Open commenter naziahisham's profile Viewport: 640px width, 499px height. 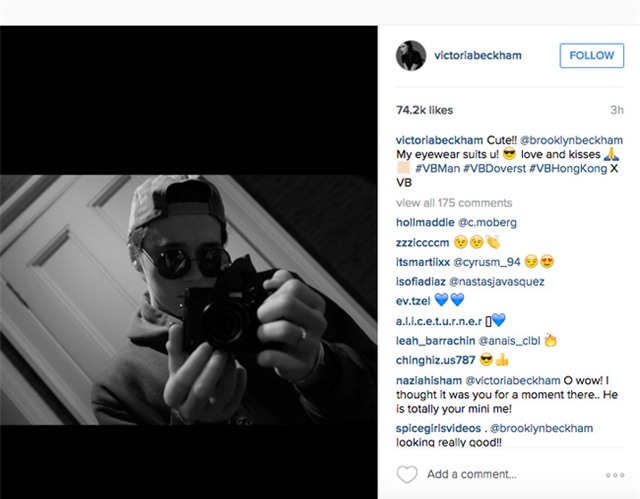pos(428,380)
